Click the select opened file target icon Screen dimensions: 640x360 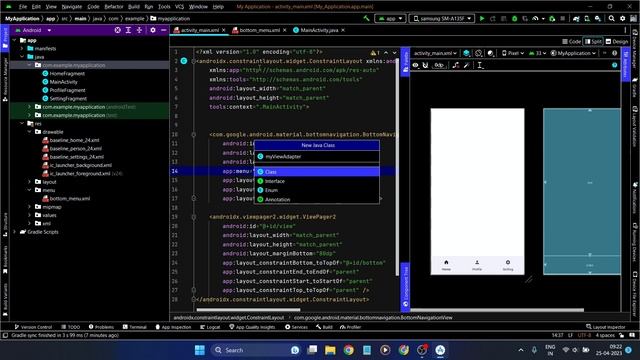tap(118, 30)
